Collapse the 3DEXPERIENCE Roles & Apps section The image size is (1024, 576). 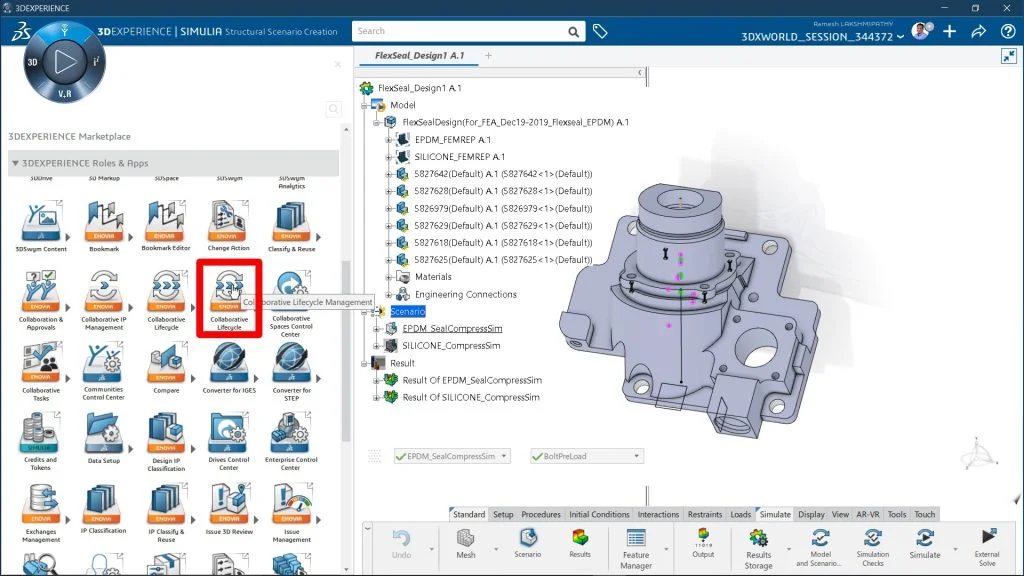click(16, 163)
